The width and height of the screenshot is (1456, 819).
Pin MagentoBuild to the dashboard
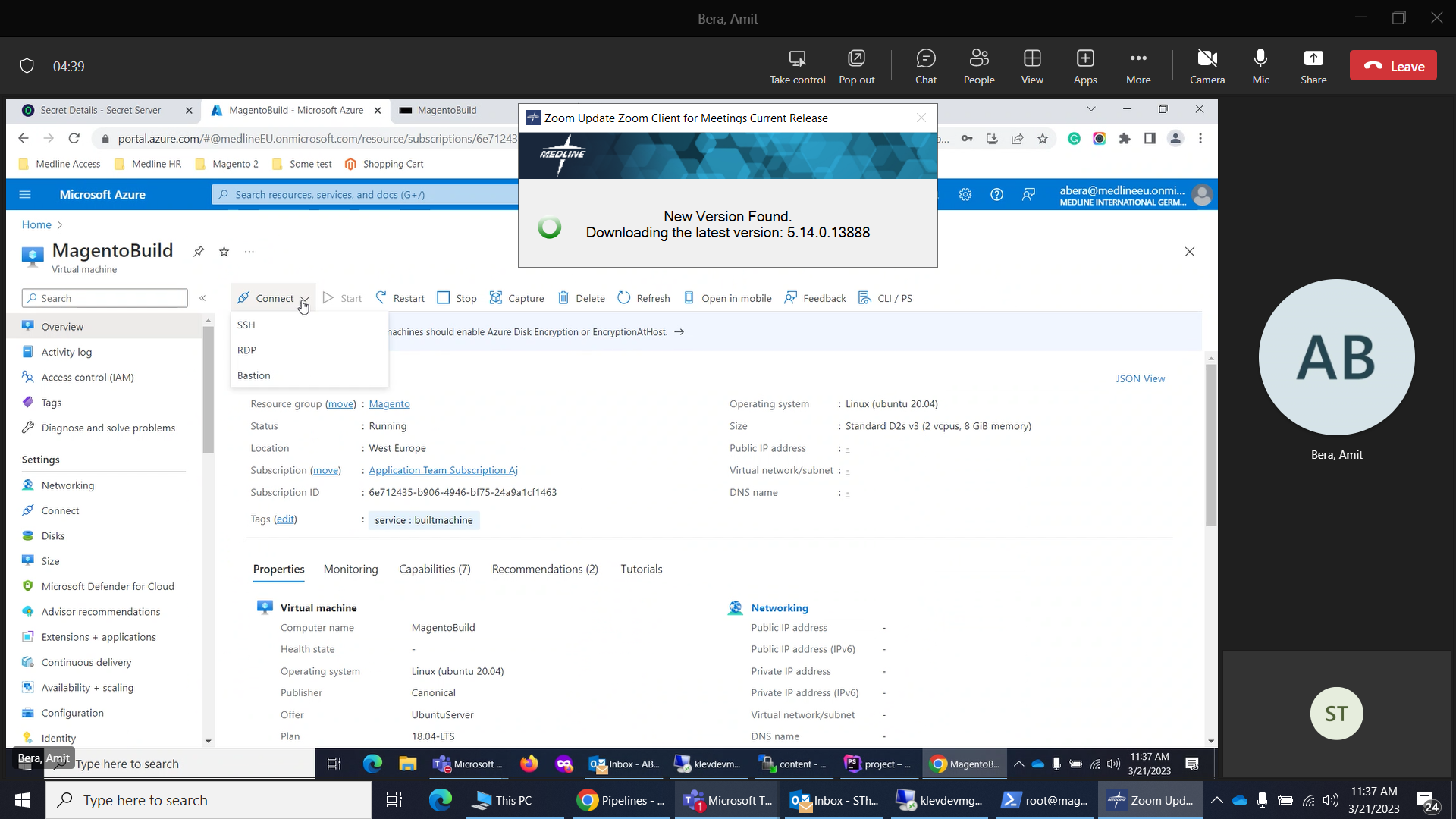click(x=199, y=251)
